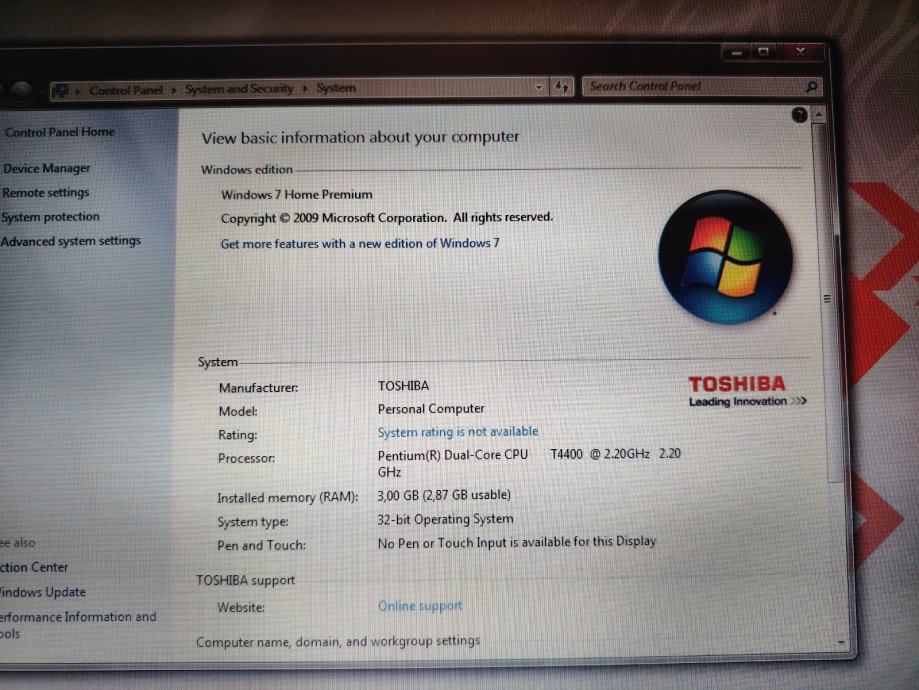
Task: Open Performance Information and Tools link
Action: (78, 625)
